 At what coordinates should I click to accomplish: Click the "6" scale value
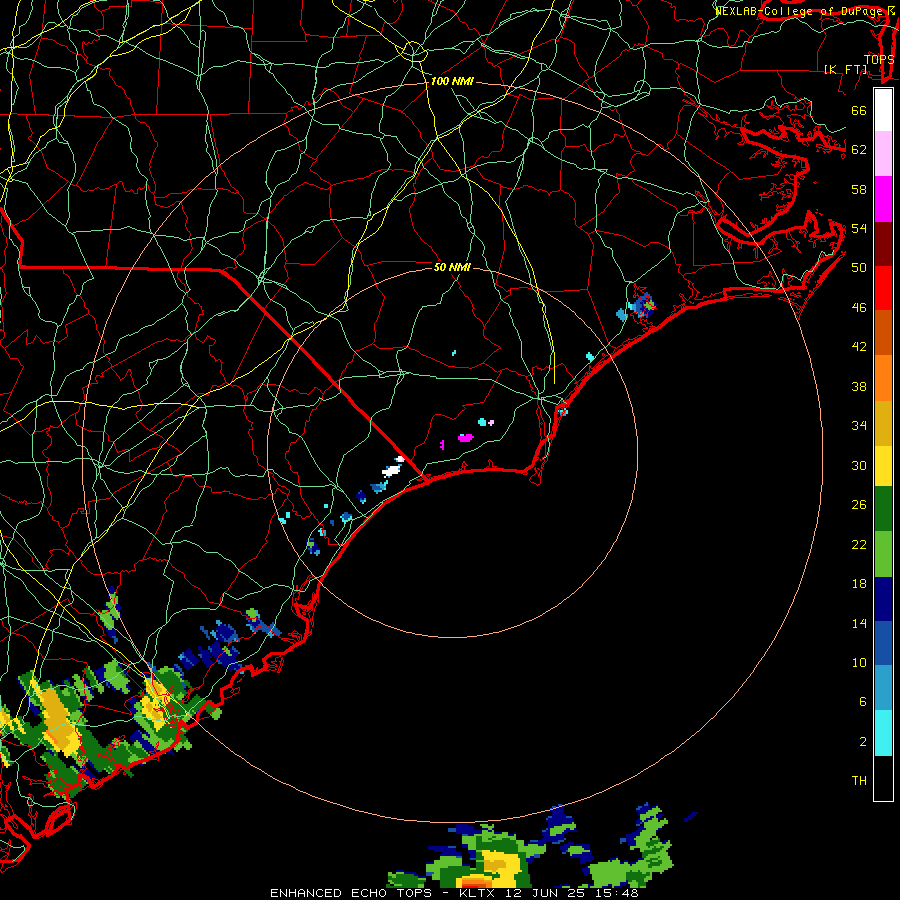[863, 702]
